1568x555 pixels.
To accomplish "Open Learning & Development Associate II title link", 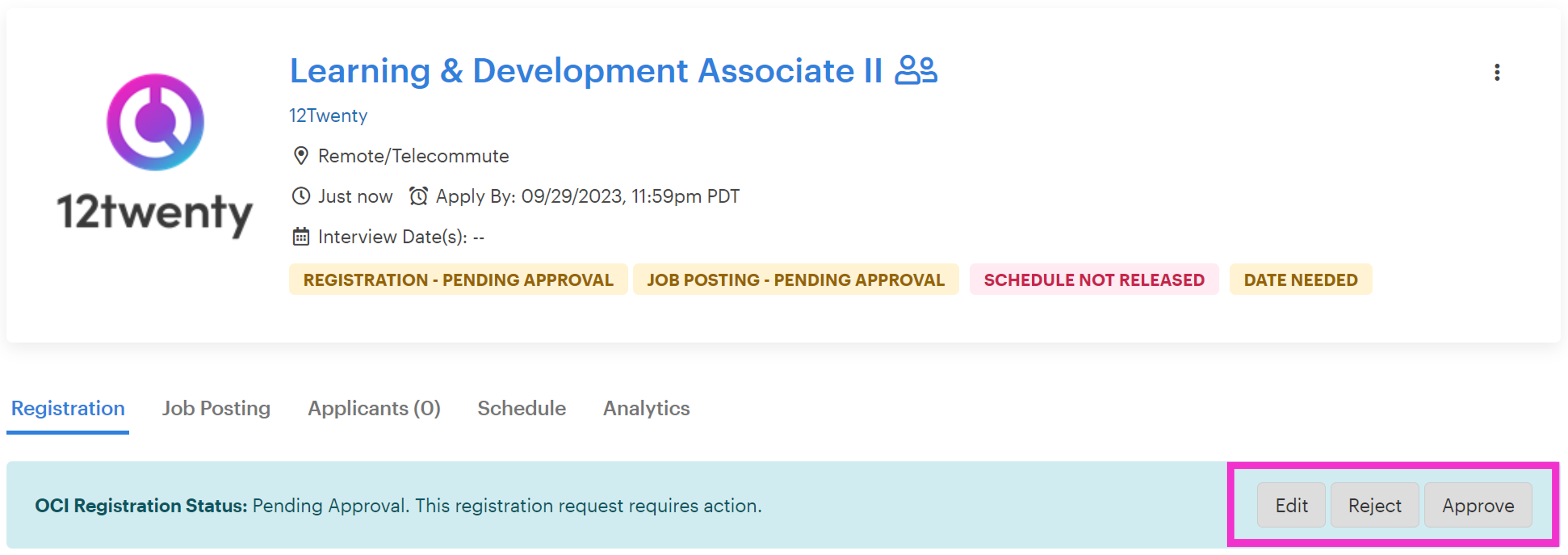I will coord(586,71).
